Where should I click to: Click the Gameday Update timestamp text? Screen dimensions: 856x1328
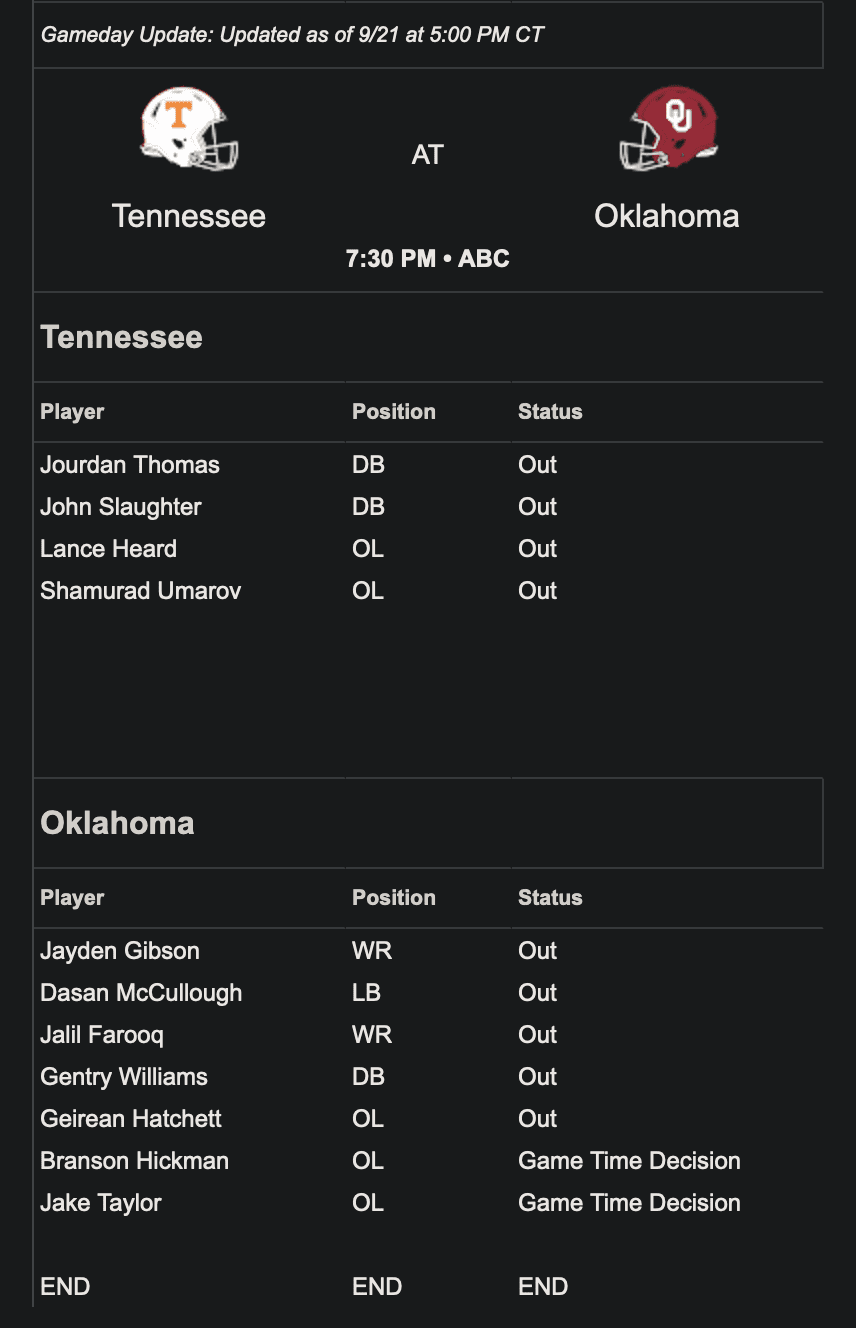292,35
